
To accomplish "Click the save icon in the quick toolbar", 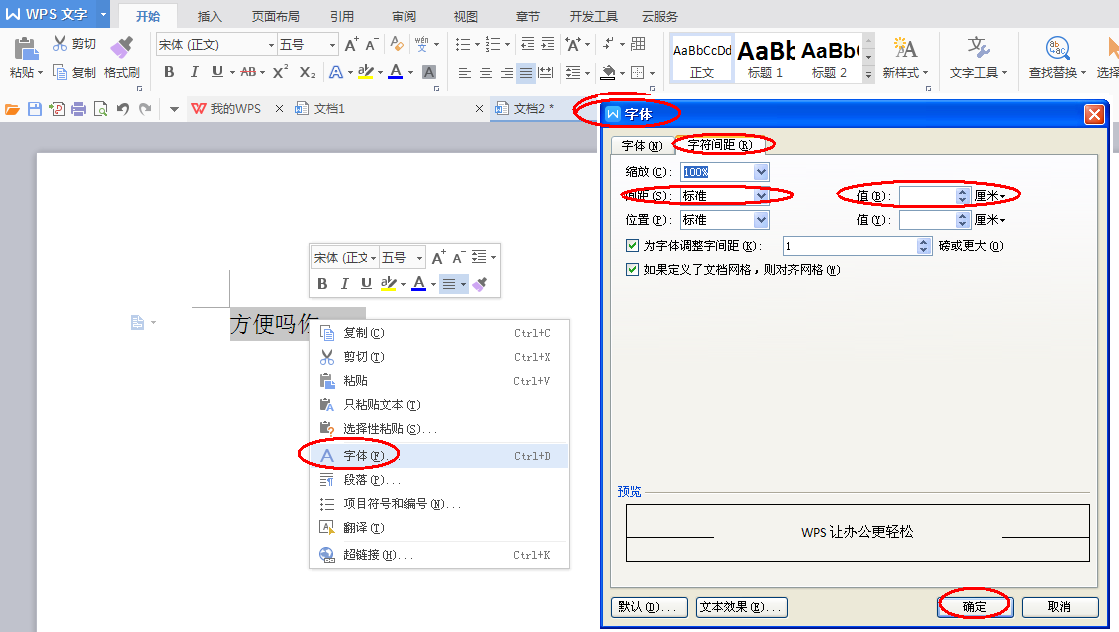I will click(35, 109).
